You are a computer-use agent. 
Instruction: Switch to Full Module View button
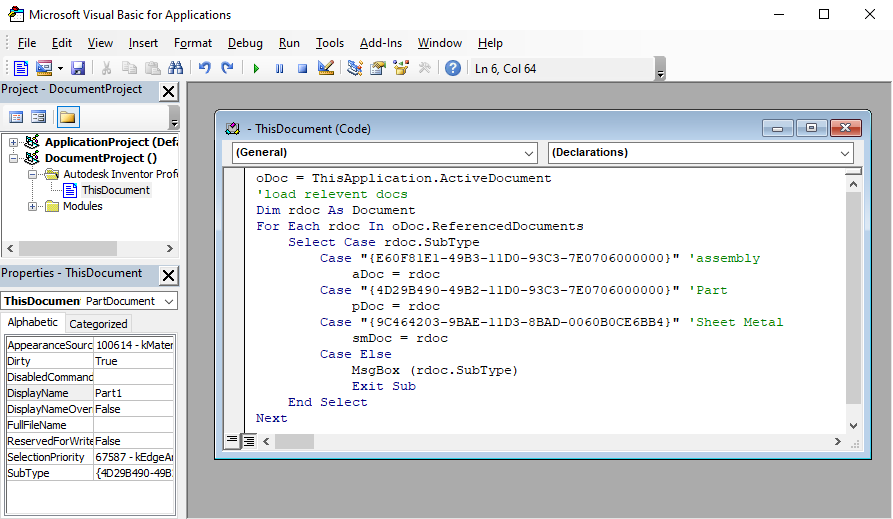point(249,440)
